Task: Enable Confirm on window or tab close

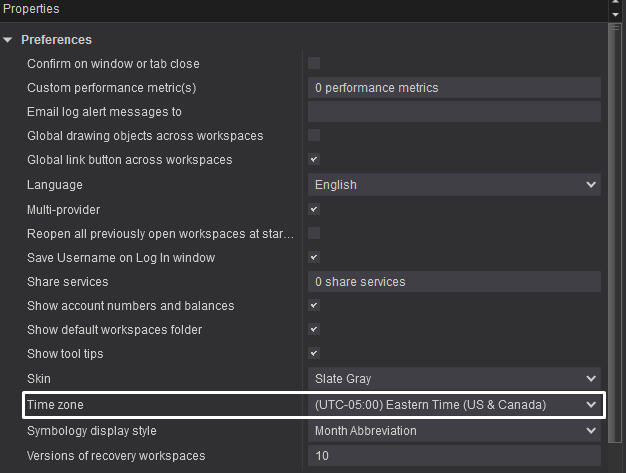Action: tap(314, 64)
